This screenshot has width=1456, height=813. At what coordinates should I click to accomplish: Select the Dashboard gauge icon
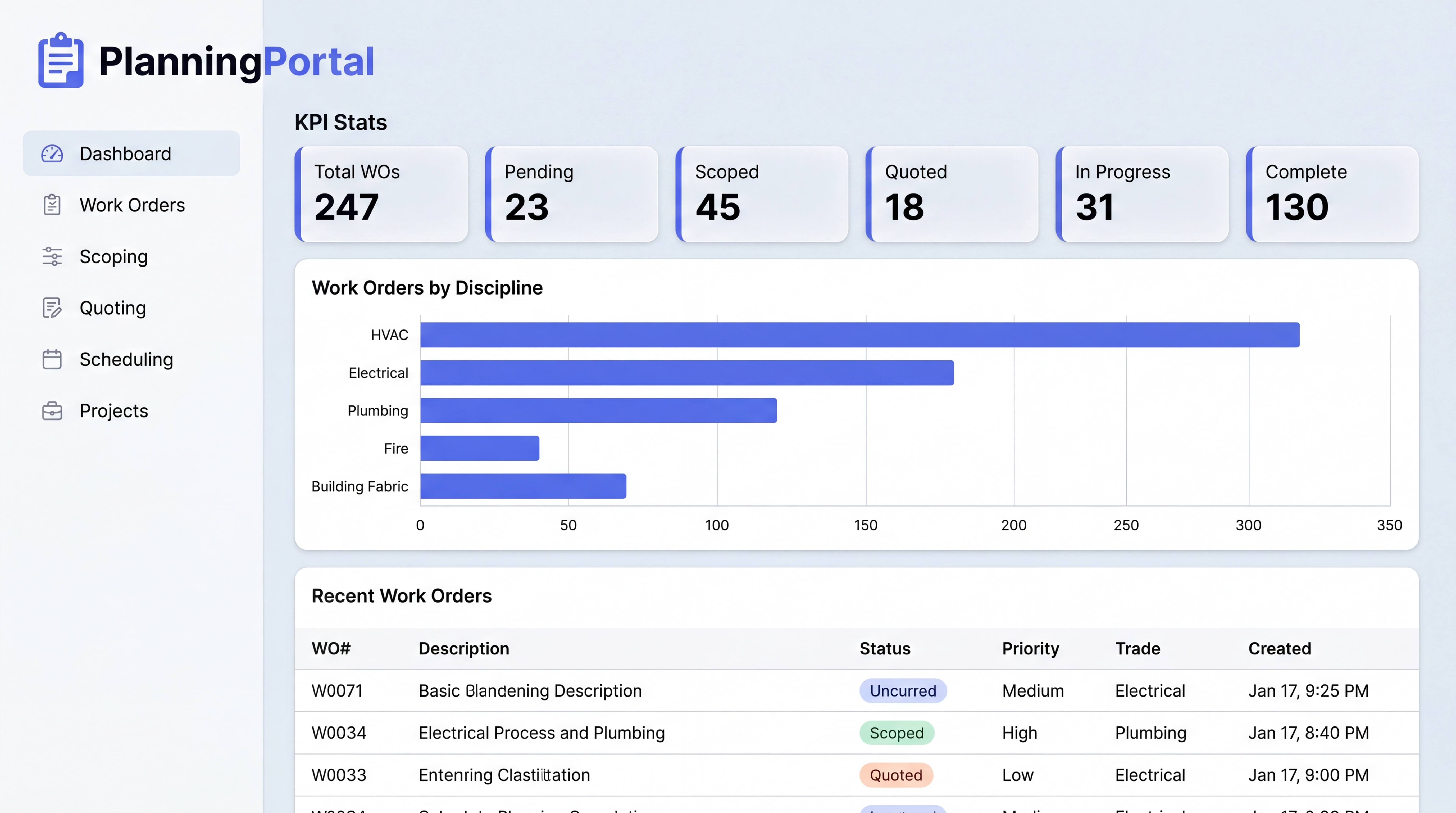pos(52,153)
